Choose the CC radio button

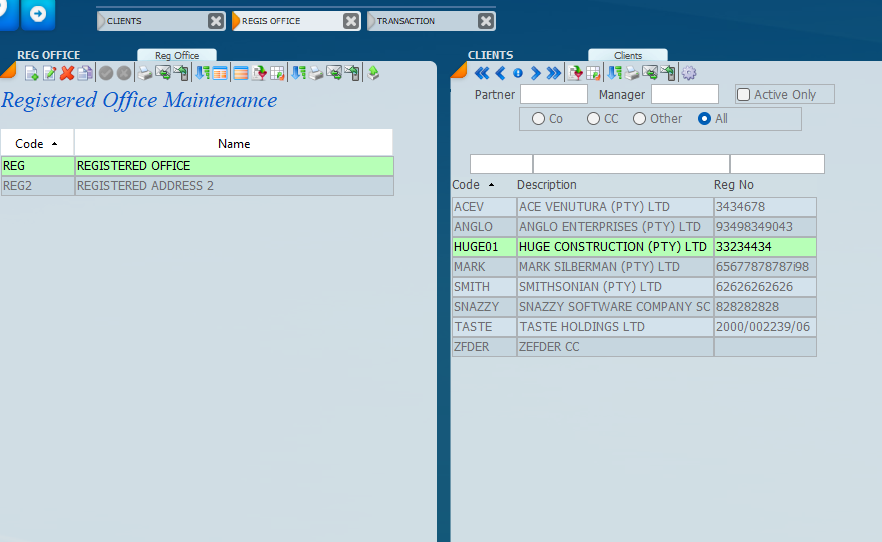(x=594, y=119)
